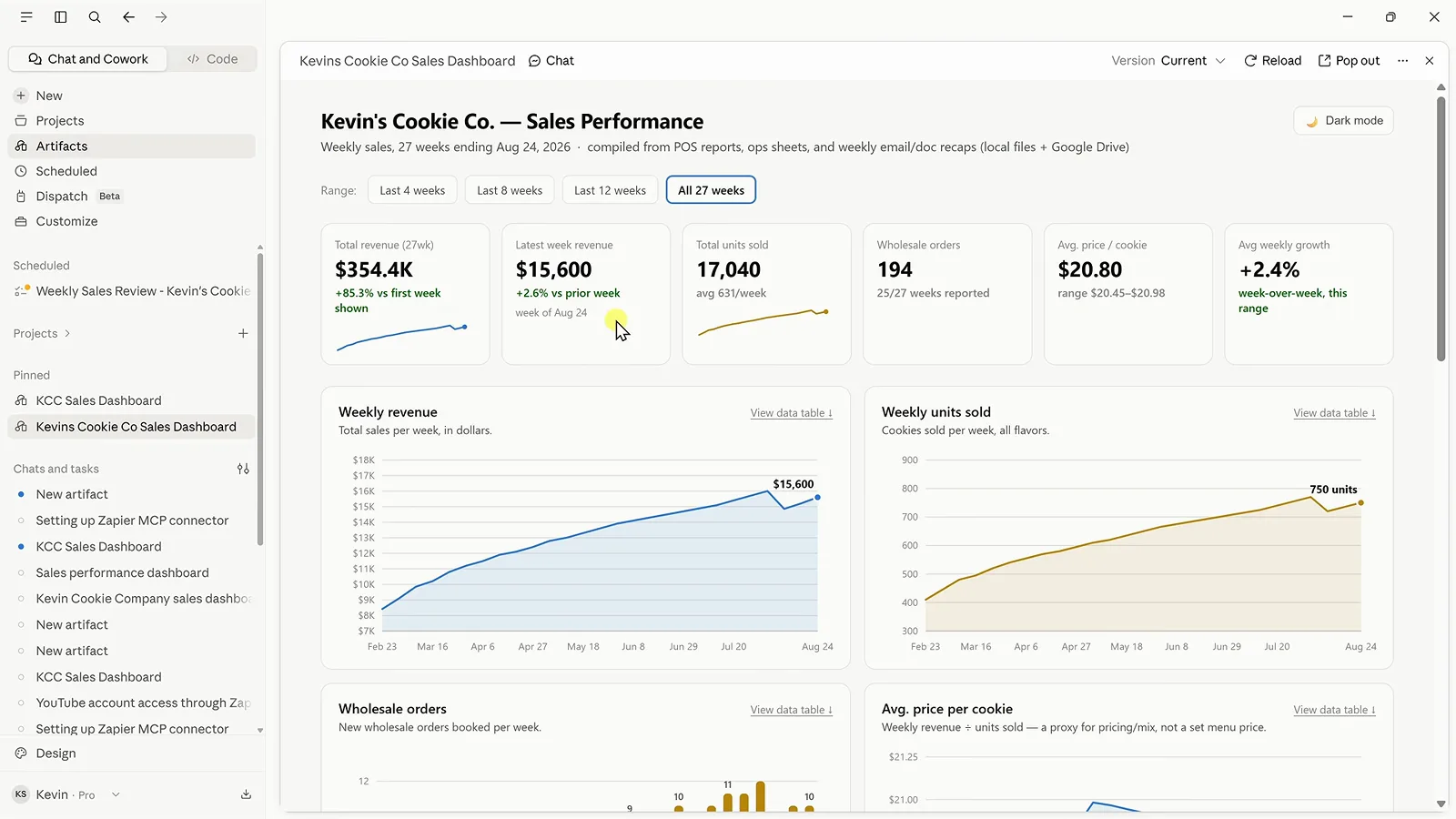Open Design in the sidebar
This screenshot has width=1456, height=819.
click(x=131, y=753)
